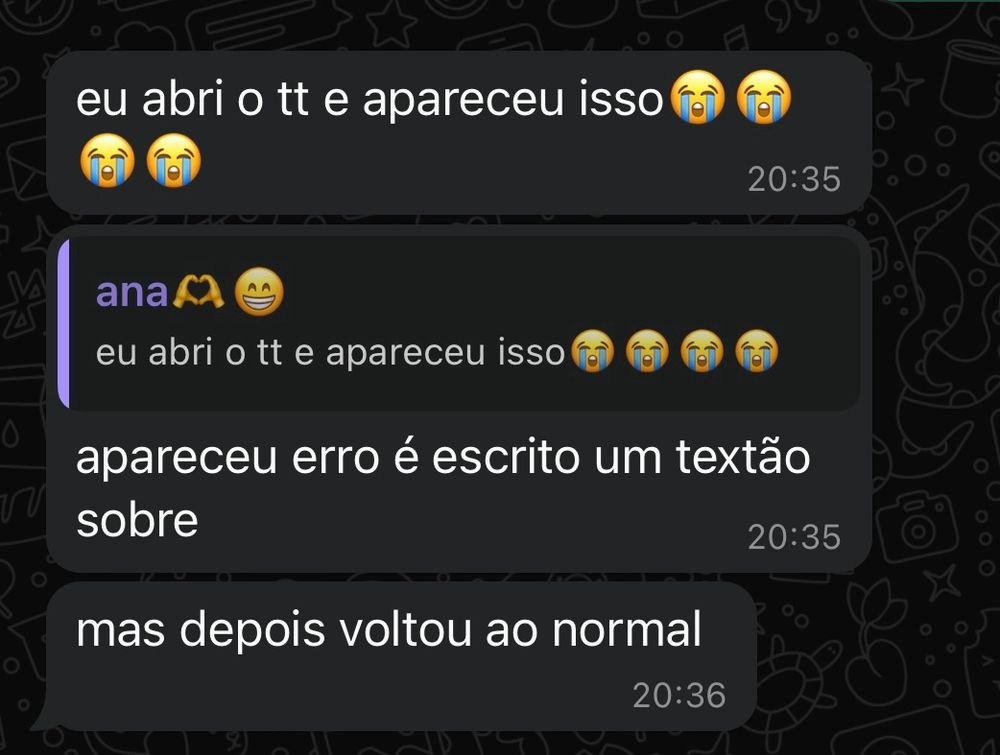Image resolution: width=1000 pixels, height=755 pixels.
Task: Click the grinning emoji beside ana's name
Action: pos(258,292)
